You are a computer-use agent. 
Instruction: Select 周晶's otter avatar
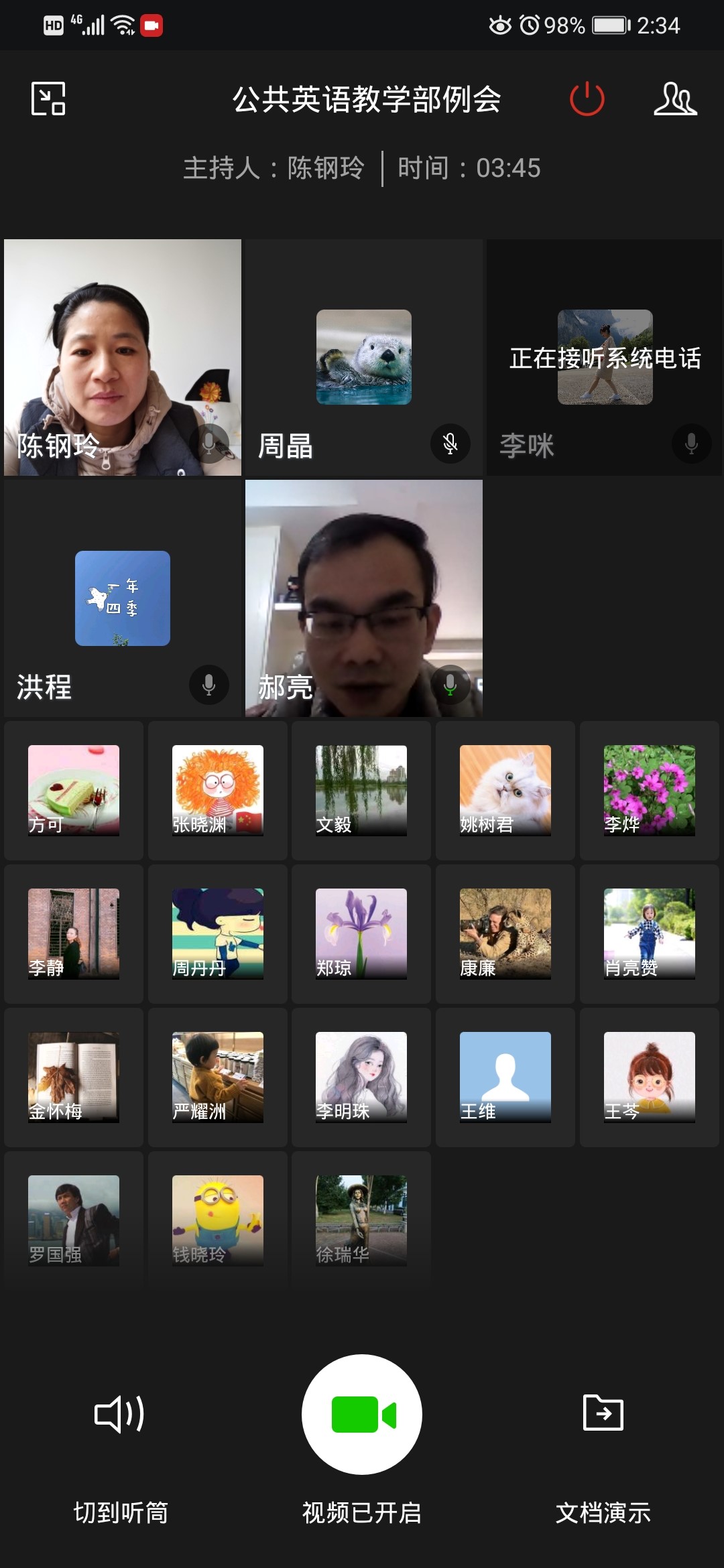364,357
